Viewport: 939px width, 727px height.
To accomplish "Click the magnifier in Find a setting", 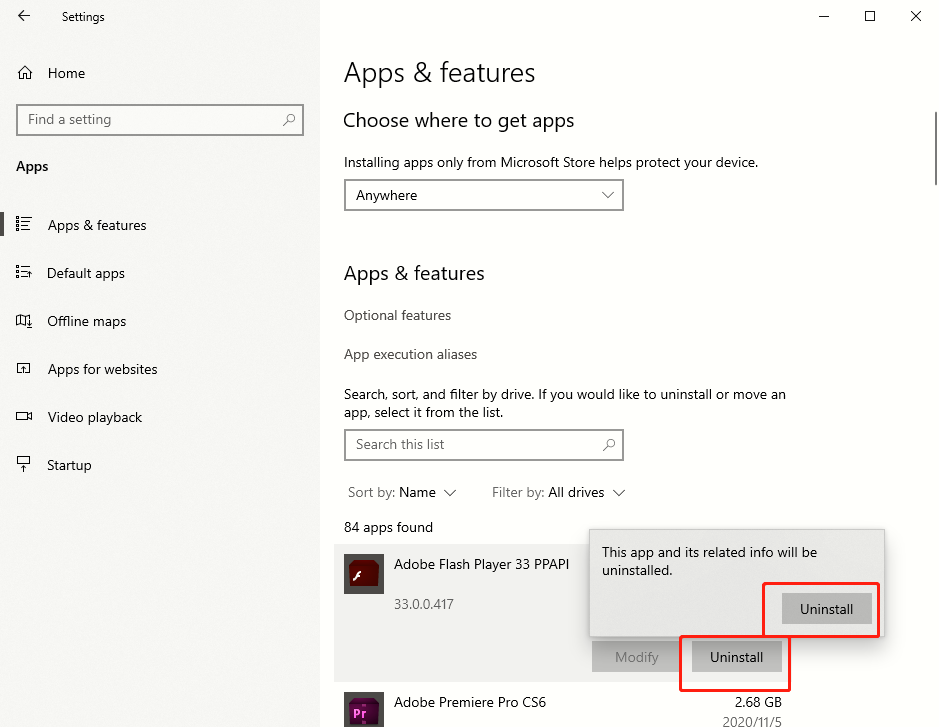I will click(x=289, y=120).
